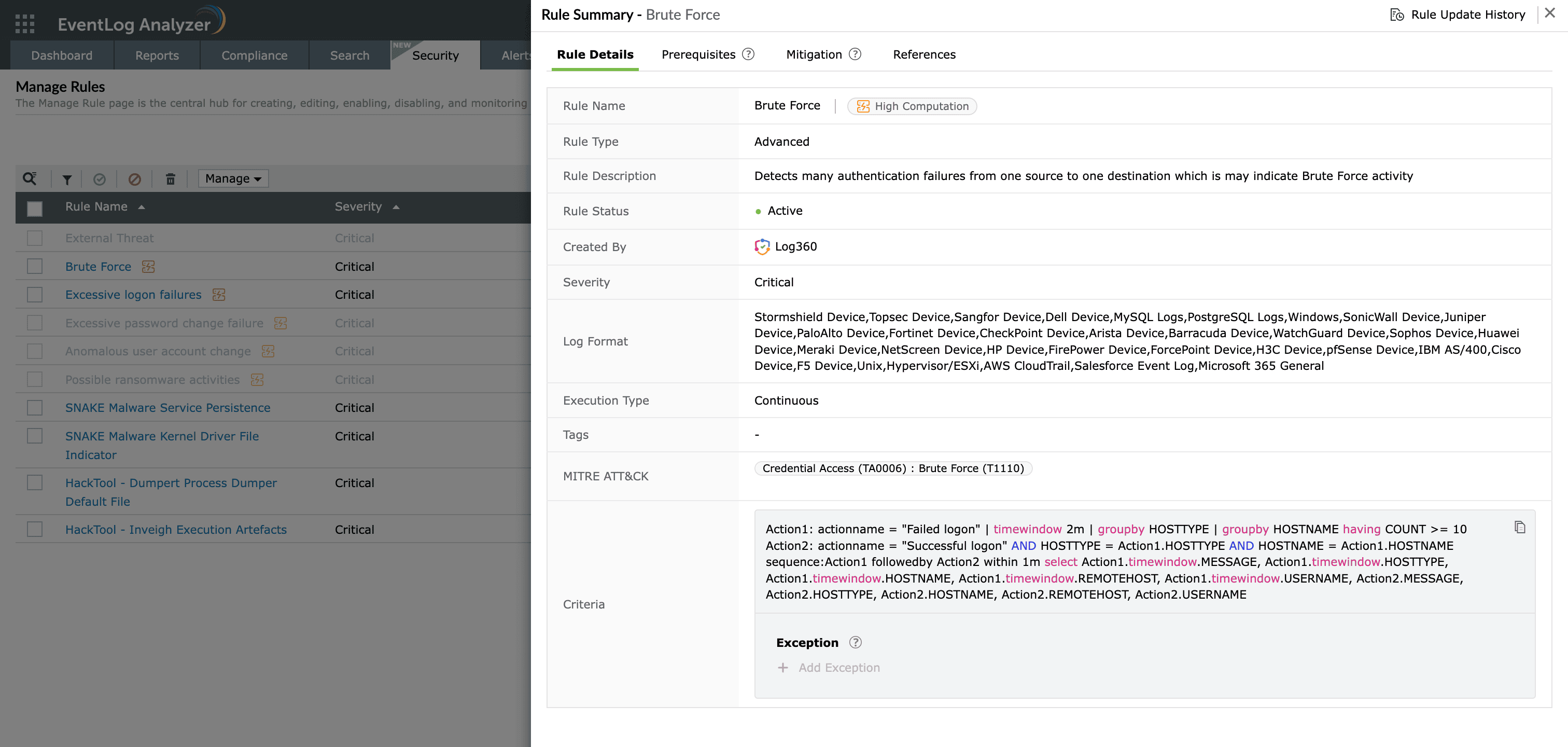Screen dimensions: 1568x747
Task: Open the Dashboard tab
Action: click(x=62, y=56)
